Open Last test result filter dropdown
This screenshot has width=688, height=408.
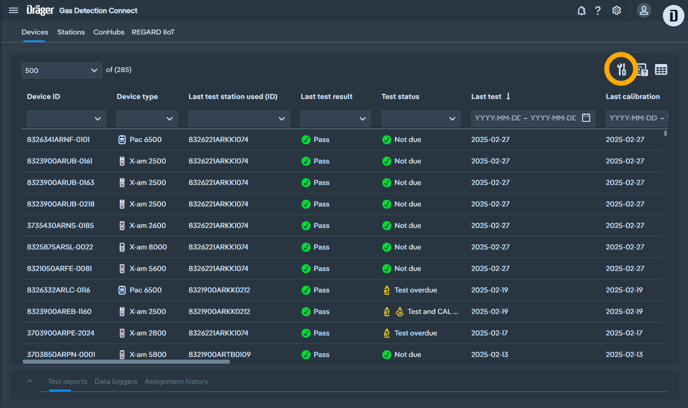336,118
